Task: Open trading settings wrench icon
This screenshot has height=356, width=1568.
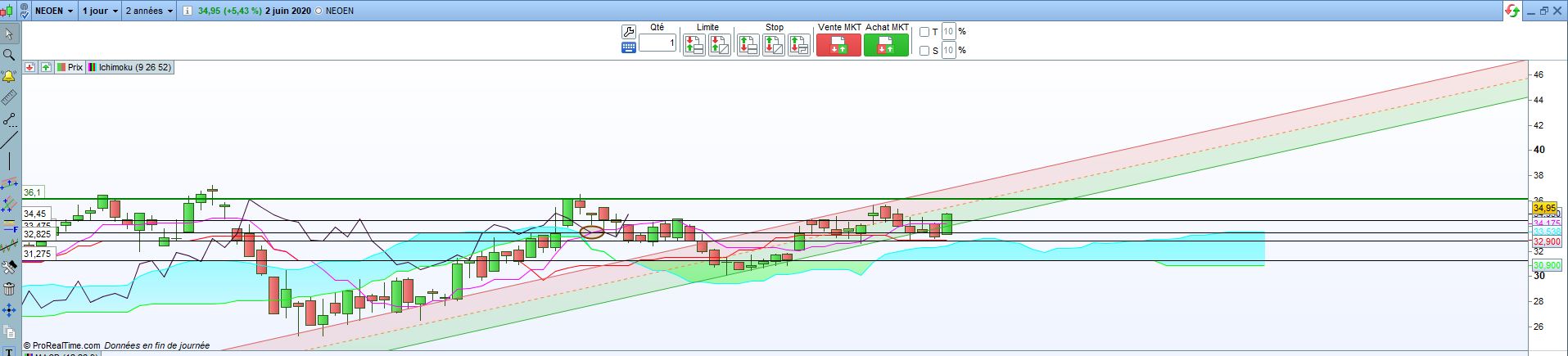Action: click(x=629, y=32)
